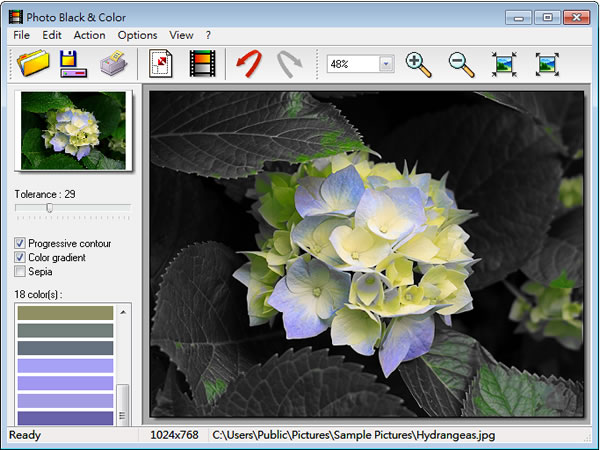Disable the Color gradient checkbox
The height and width of the screenshot is (450, 600).
[x=20, y=258]
